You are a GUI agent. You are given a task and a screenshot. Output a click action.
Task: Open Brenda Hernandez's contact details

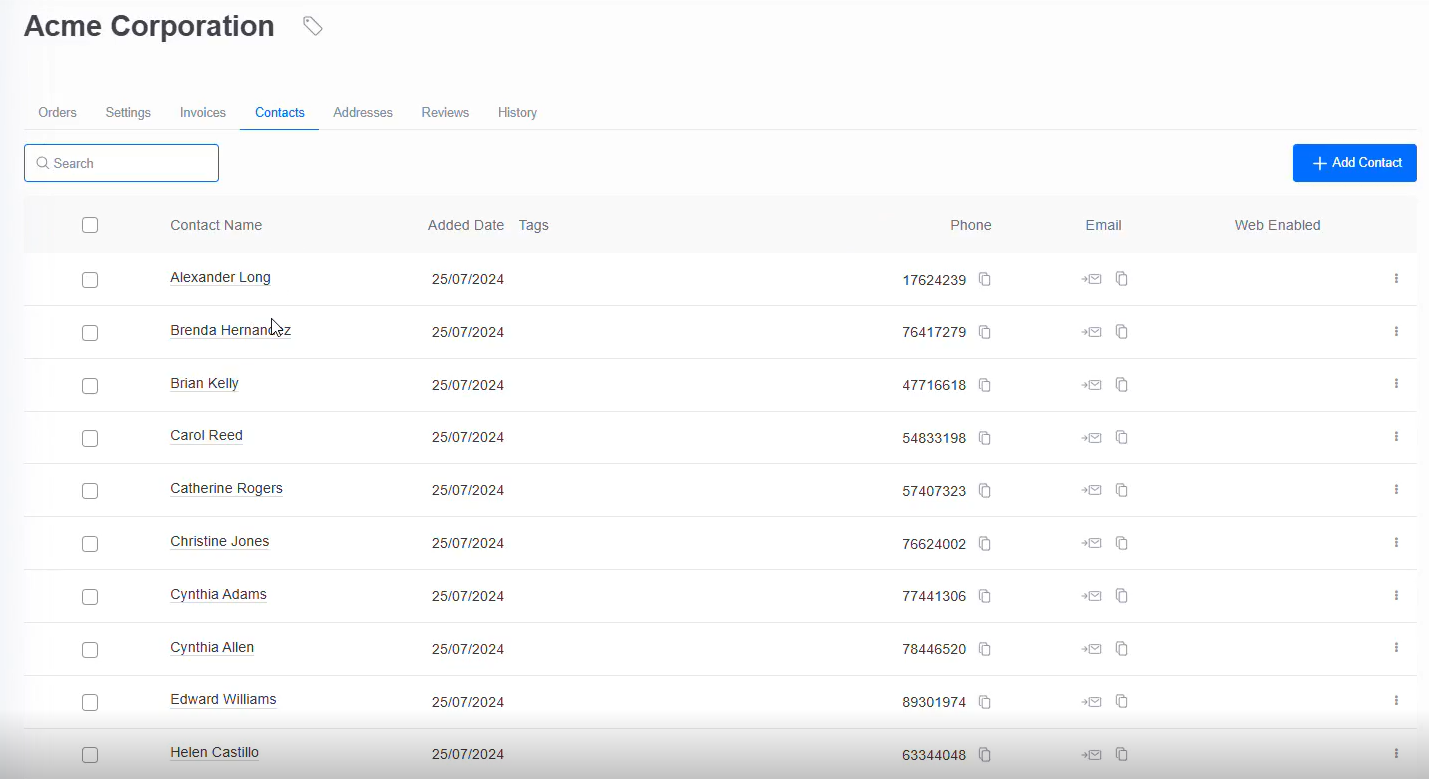[x=230, y=330]
